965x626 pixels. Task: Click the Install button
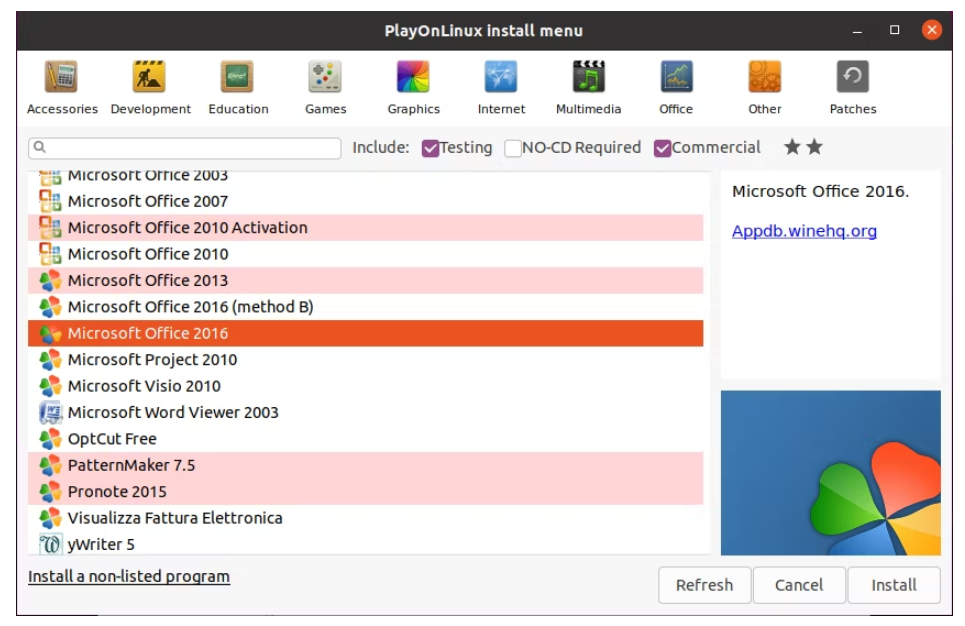click(x=894, y=585)
